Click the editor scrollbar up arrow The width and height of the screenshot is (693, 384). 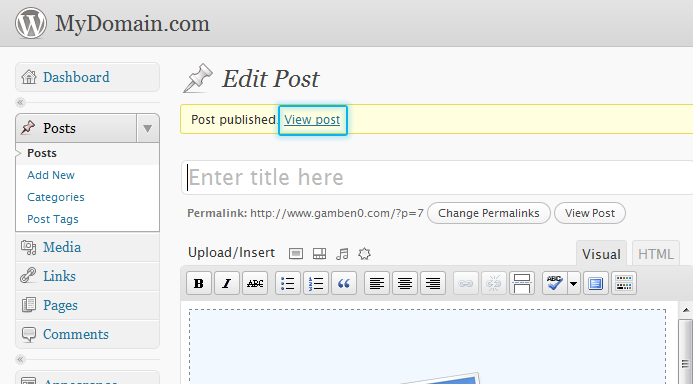click(x=685, y=310)
